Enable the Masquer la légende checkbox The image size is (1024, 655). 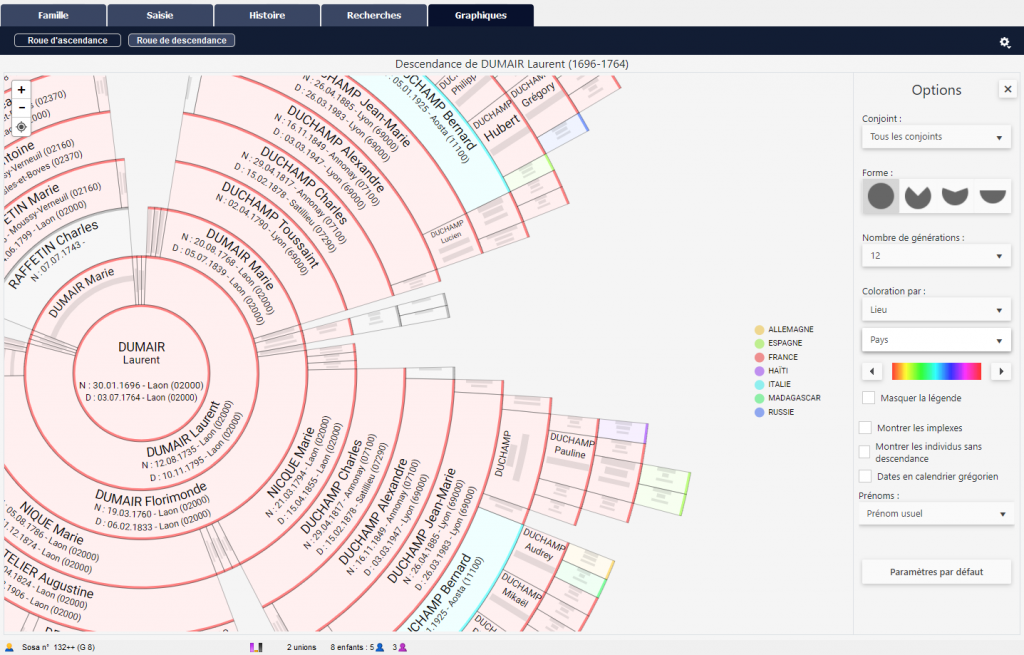(869, 398)
